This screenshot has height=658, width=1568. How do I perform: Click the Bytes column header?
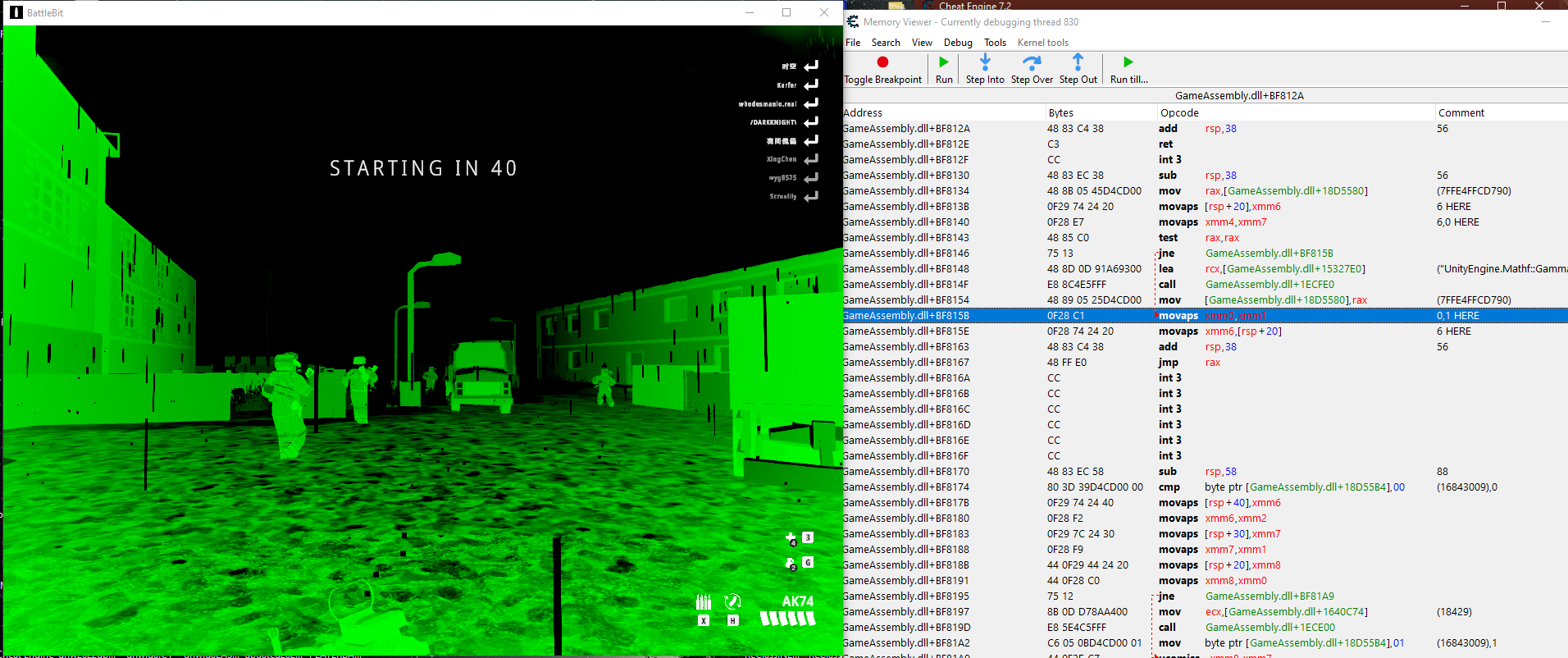tap(1102, 113)
